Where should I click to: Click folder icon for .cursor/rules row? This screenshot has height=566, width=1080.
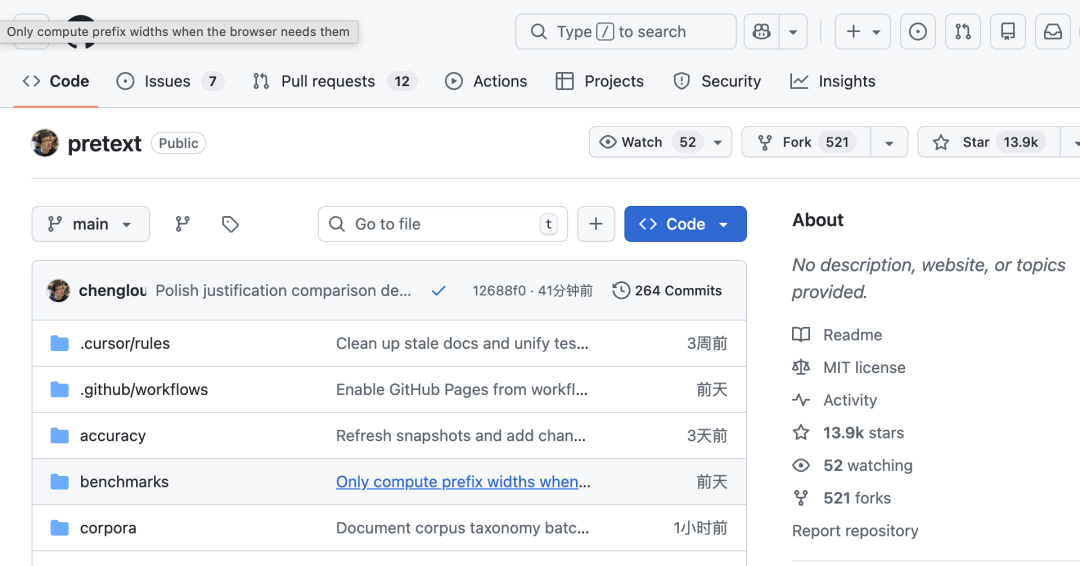[x=60, y=343]
